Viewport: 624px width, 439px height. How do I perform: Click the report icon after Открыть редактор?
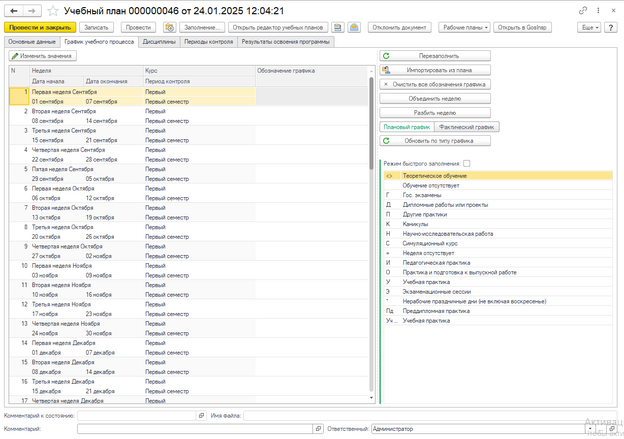tap(339, 27)
